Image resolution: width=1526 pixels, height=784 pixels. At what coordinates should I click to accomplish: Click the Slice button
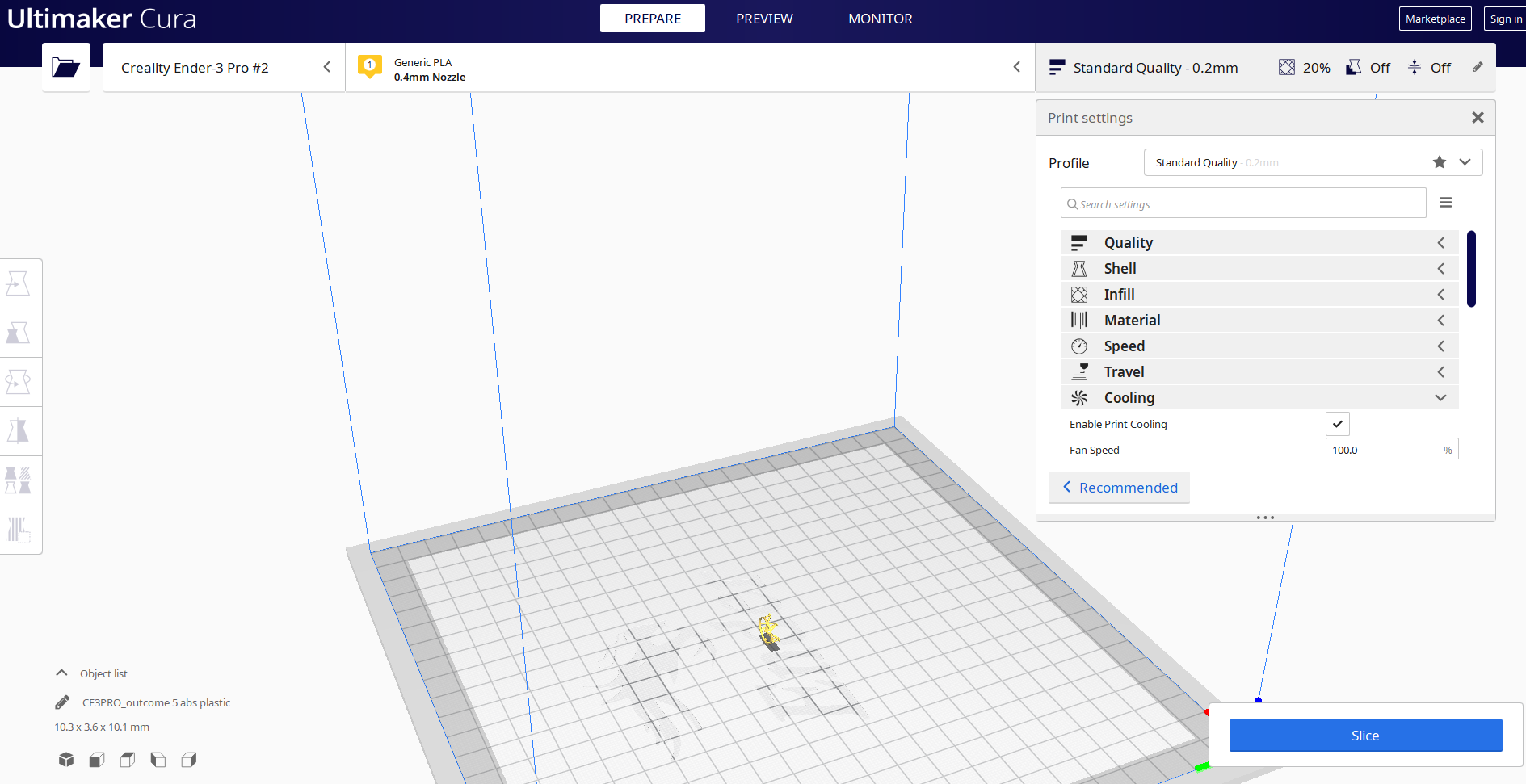click(1364, 736)
